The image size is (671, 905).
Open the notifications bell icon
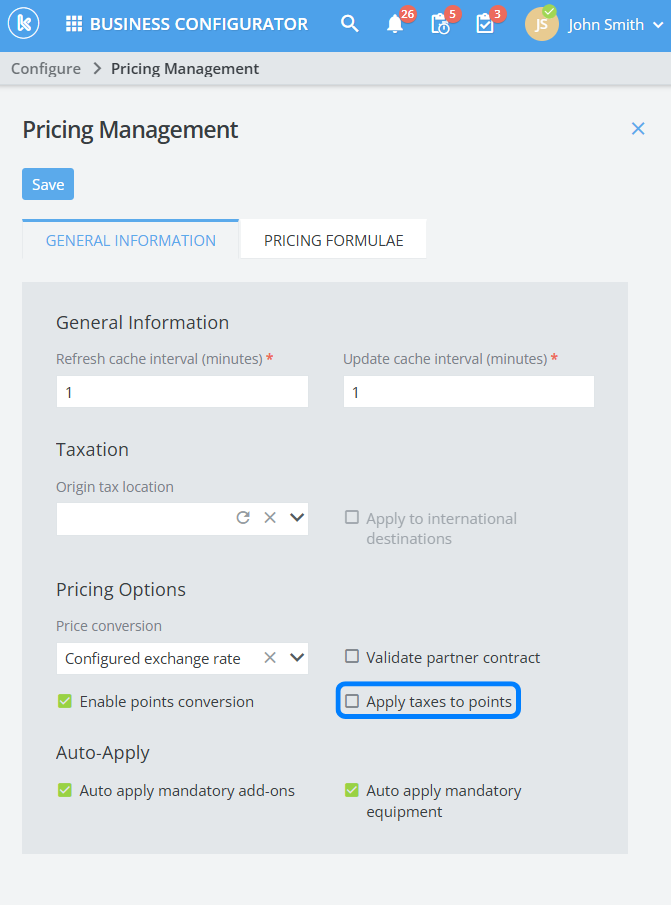395,25
